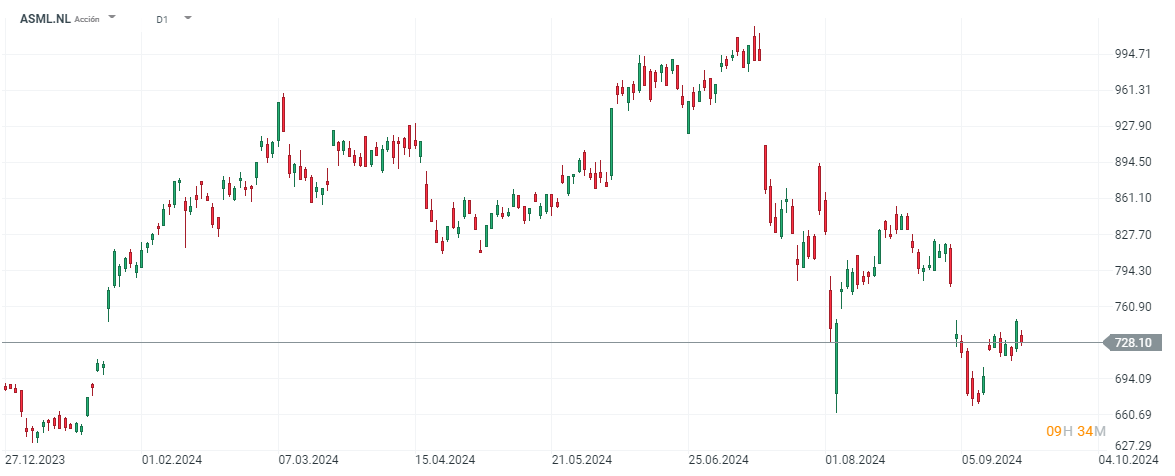Click the 760.90 price axis label
This screenshot has height=476, width=1175.
point(1132,306)
